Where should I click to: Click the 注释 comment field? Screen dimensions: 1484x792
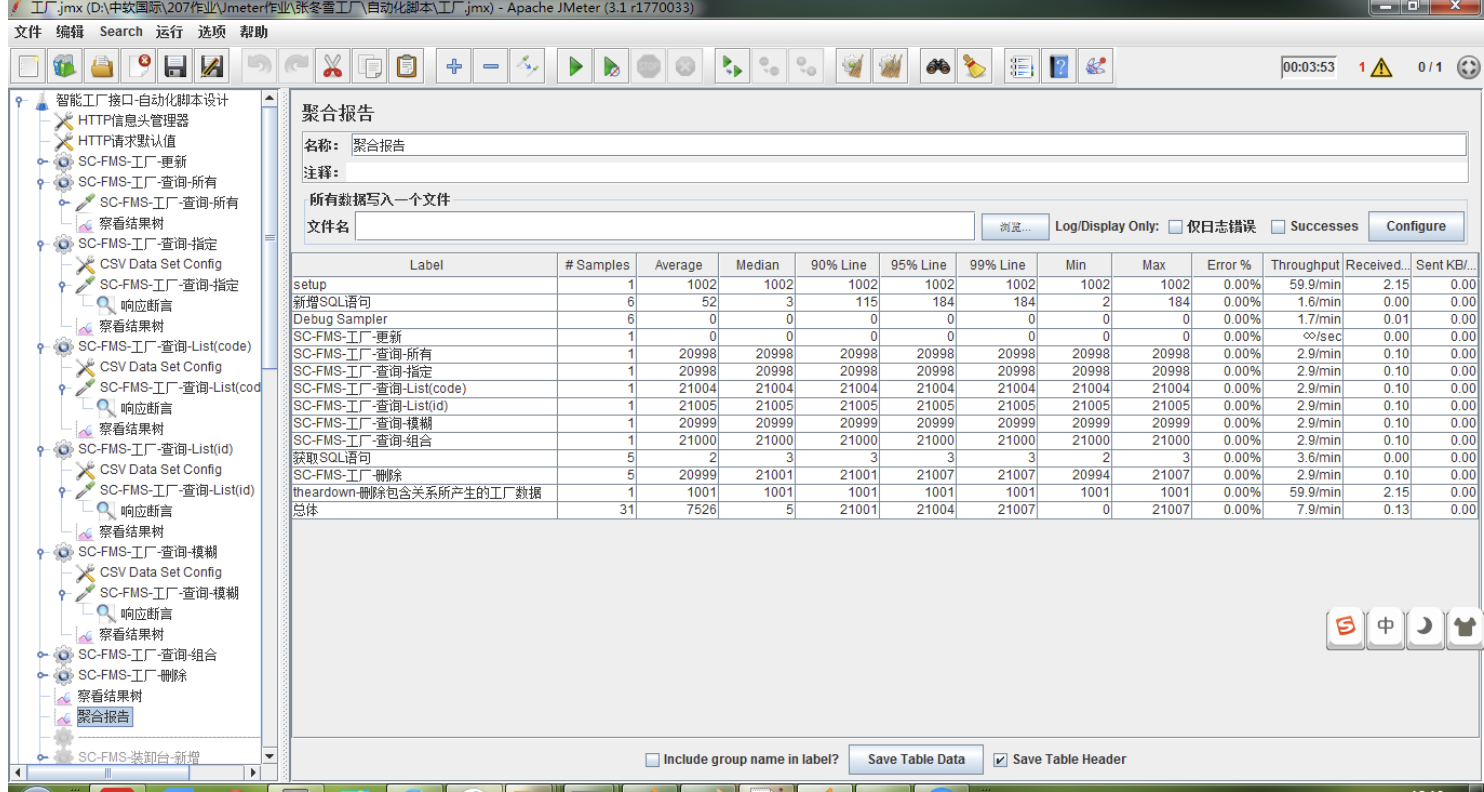pos(906,173)
